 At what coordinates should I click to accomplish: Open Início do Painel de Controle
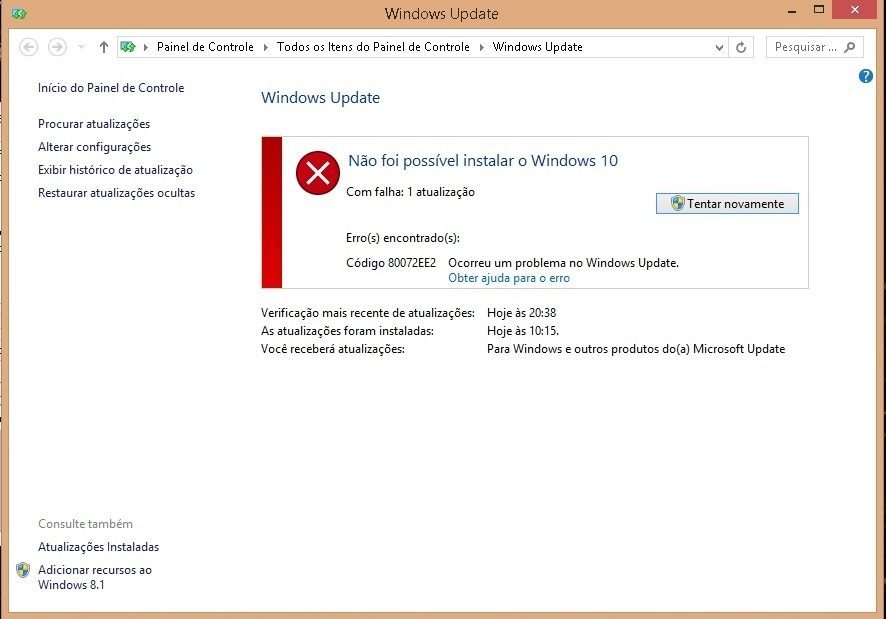coord(111,88)
